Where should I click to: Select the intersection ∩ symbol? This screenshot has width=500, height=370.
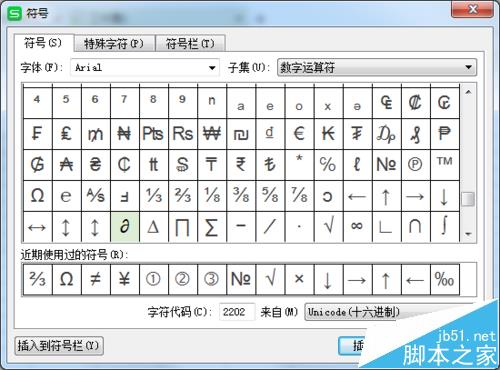(416, 227)
